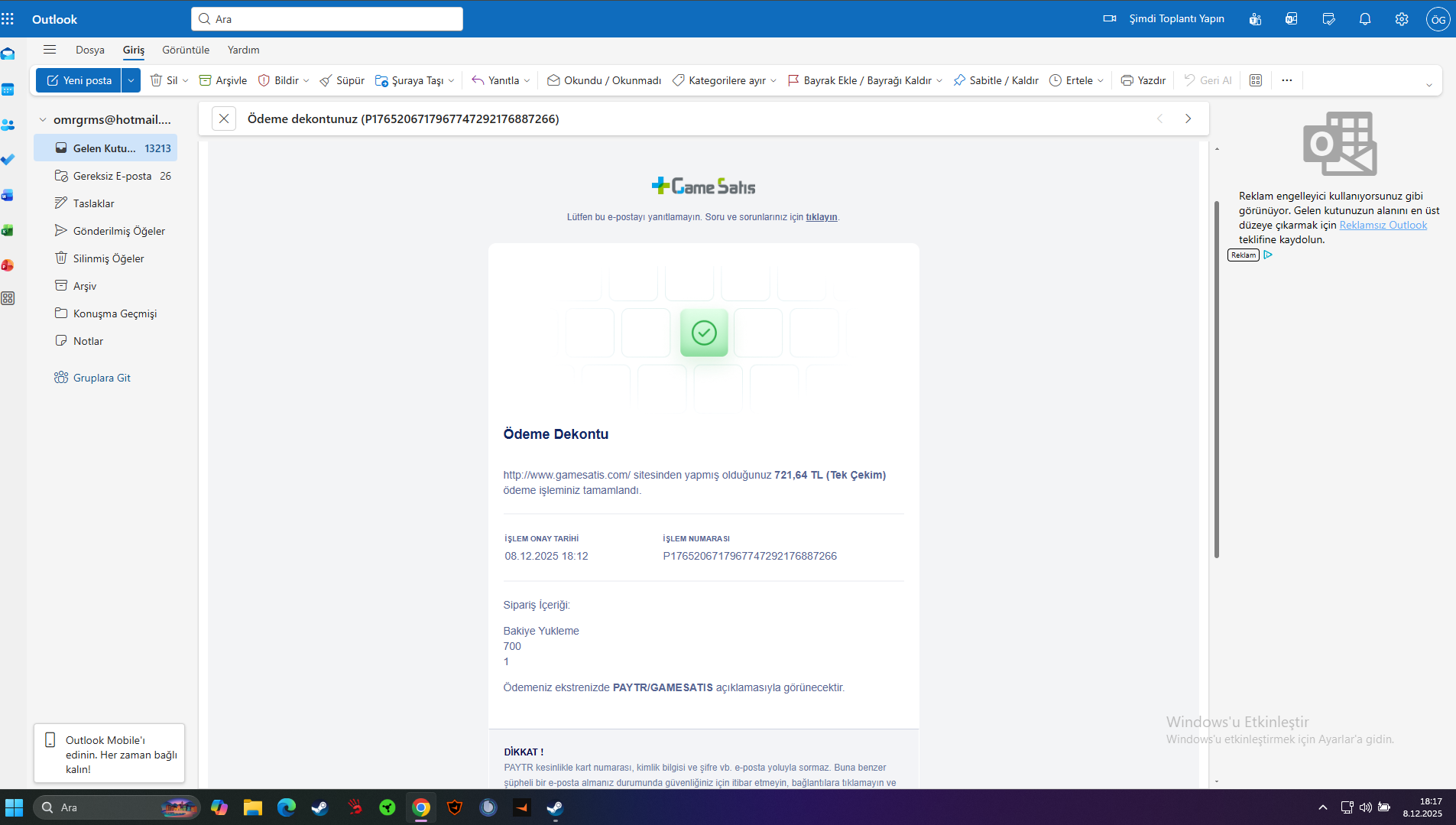Open the ÖG account profile menu
1456x825 pixels.
tap(1438, 19)
